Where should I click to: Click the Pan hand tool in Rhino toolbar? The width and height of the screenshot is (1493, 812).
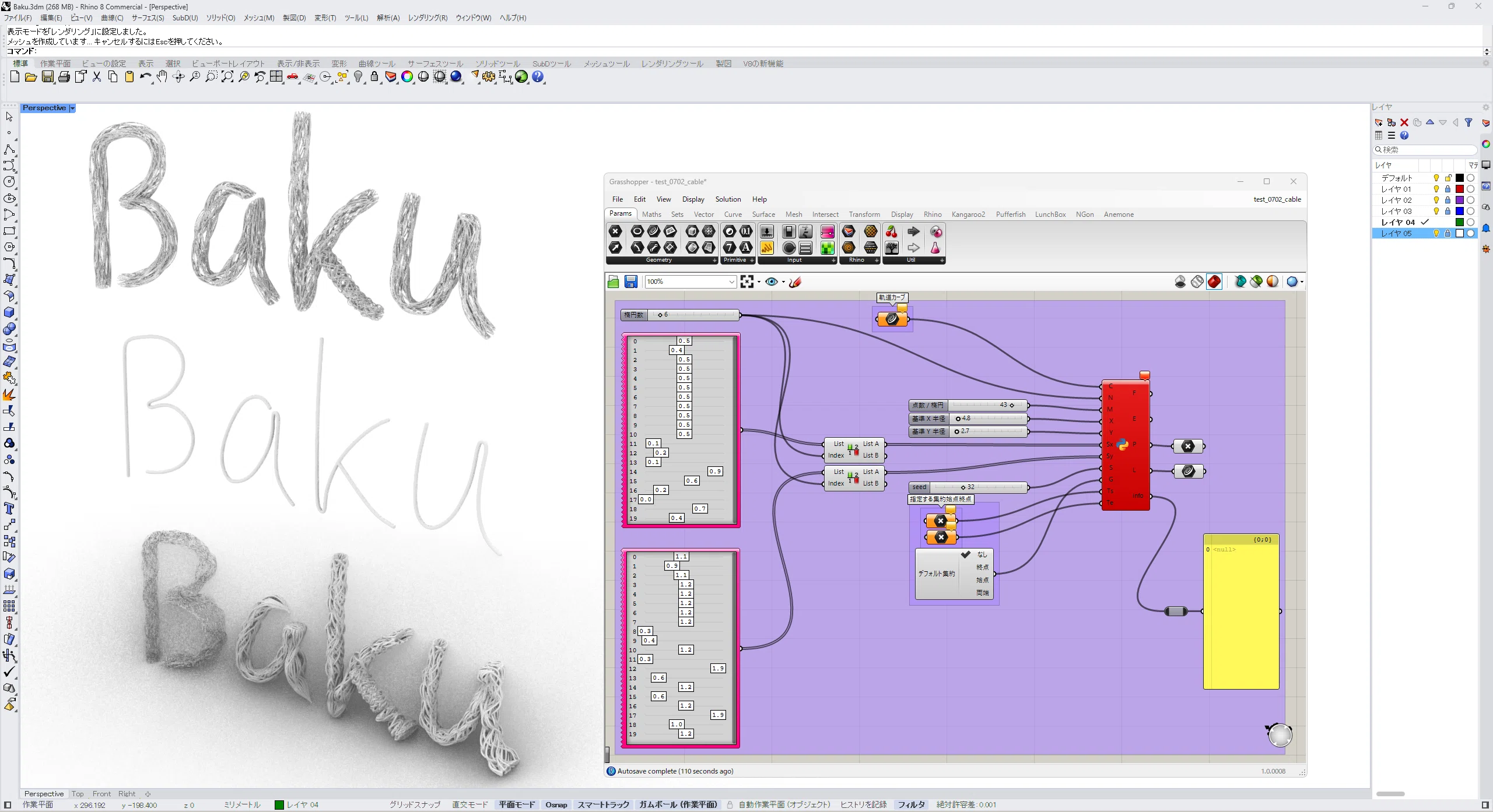(162, 76)
